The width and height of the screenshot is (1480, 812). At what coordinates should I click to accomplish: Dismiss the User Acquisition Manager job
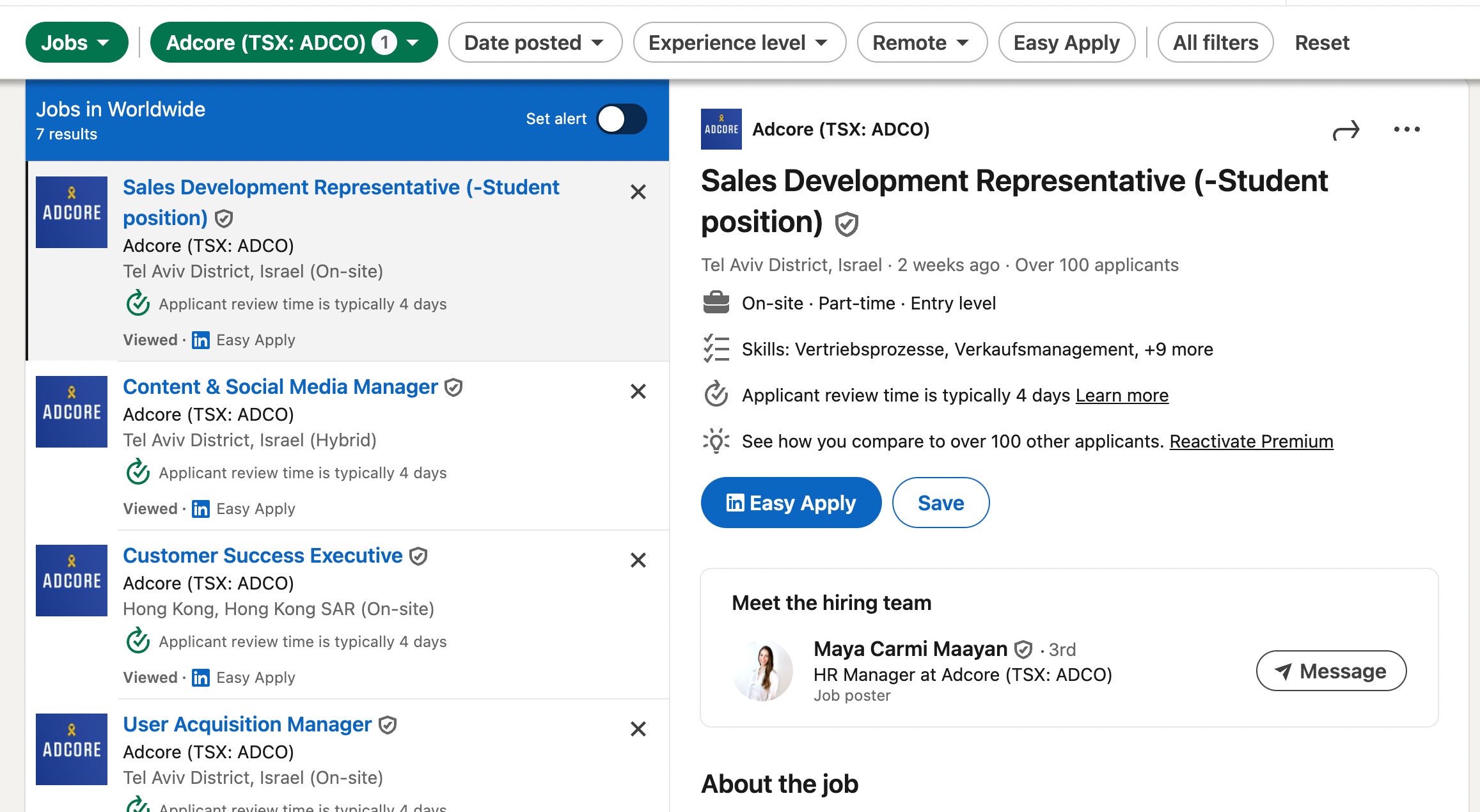coord(638,729)
